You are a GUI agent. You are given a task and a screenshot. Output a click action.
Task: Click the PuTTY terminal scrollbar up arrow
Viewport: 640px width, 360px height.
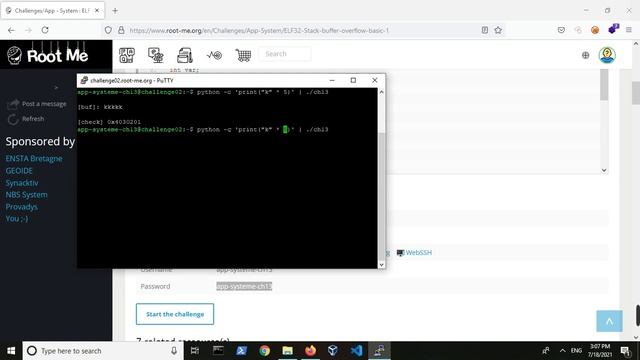[x=381, y=92]
